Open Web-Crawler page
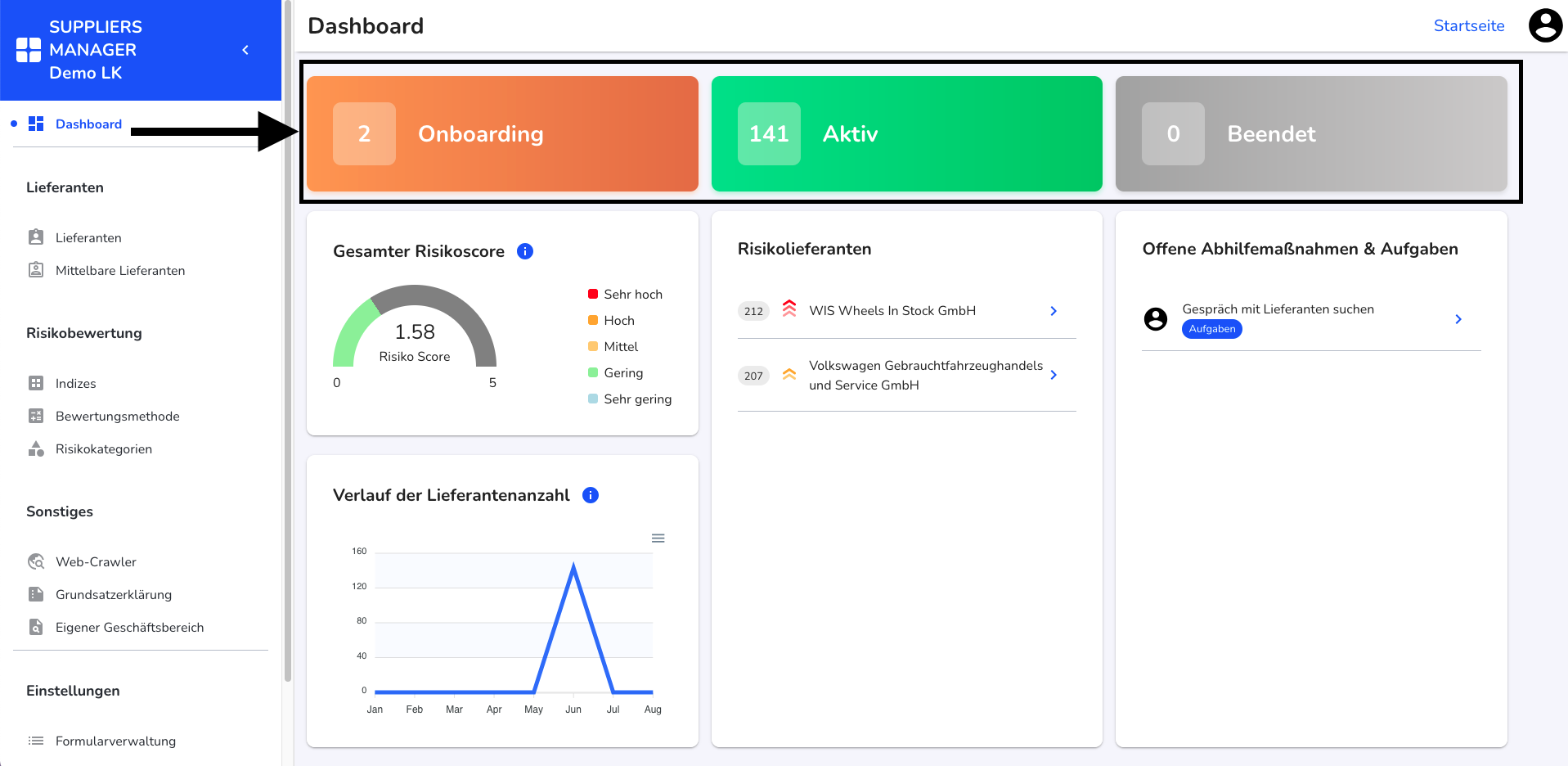 coord(96,561)
